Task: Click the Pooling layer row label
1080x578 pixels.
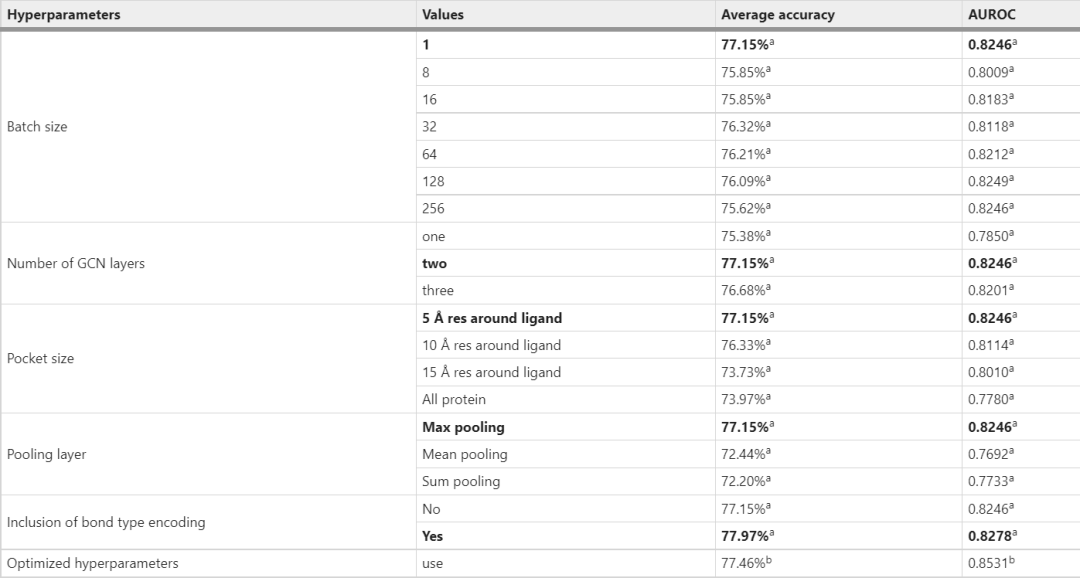Action: [x=46, y=454]
